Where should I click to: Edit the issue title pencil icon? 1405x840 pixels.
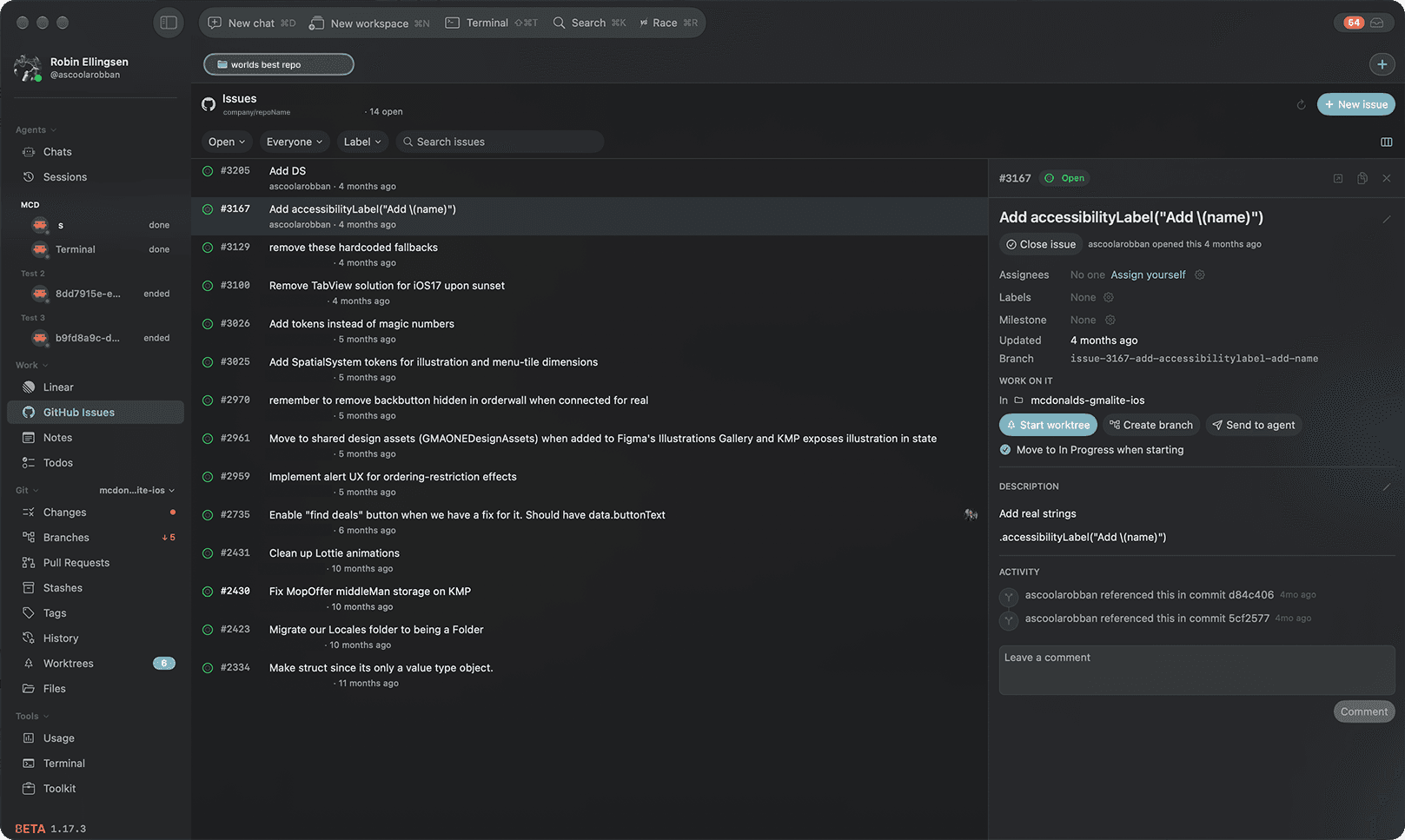tap(1387, 219)
